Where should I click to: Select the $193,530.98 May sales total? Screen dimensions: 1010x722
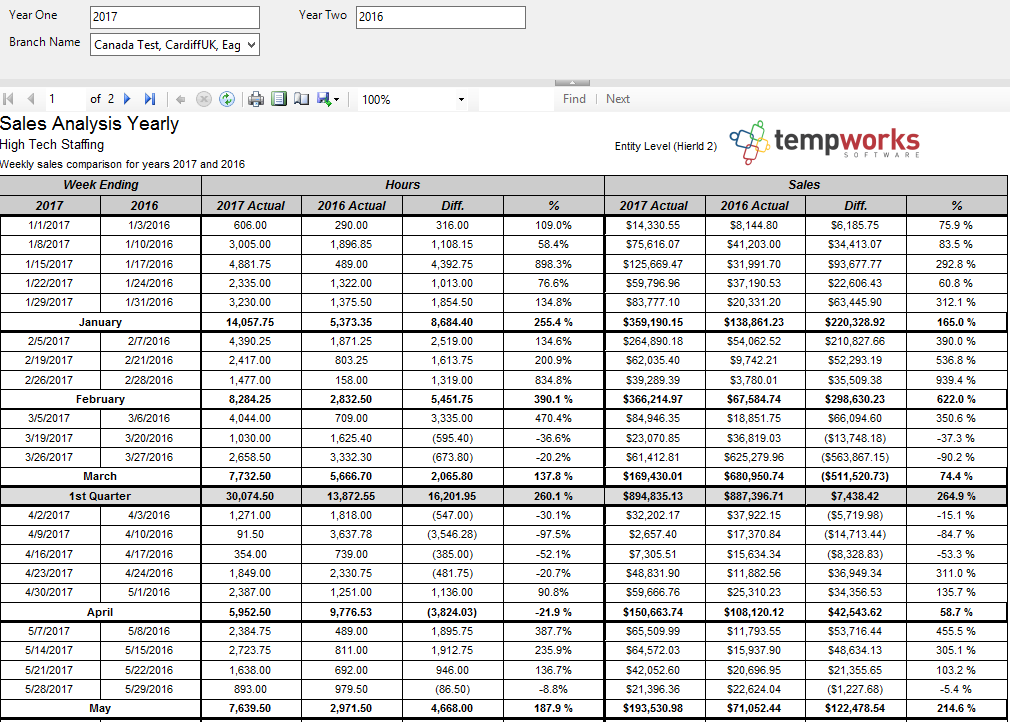pyautogui.click(x=654, y=708)
